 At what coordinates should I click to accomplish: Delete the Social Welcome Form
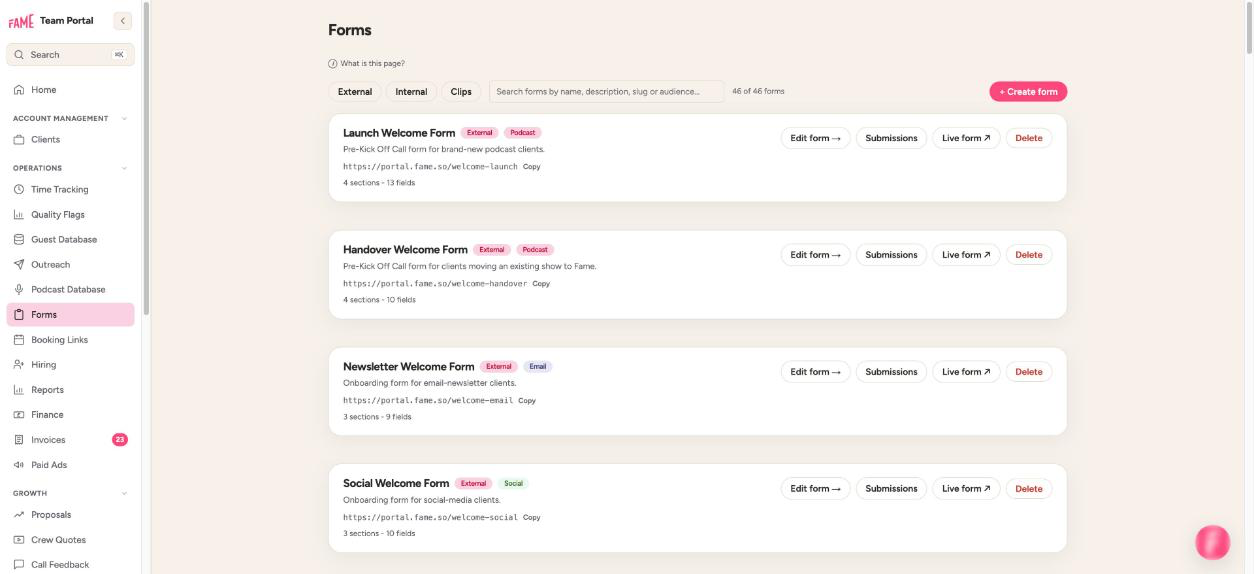click(x=1029, y=489)
